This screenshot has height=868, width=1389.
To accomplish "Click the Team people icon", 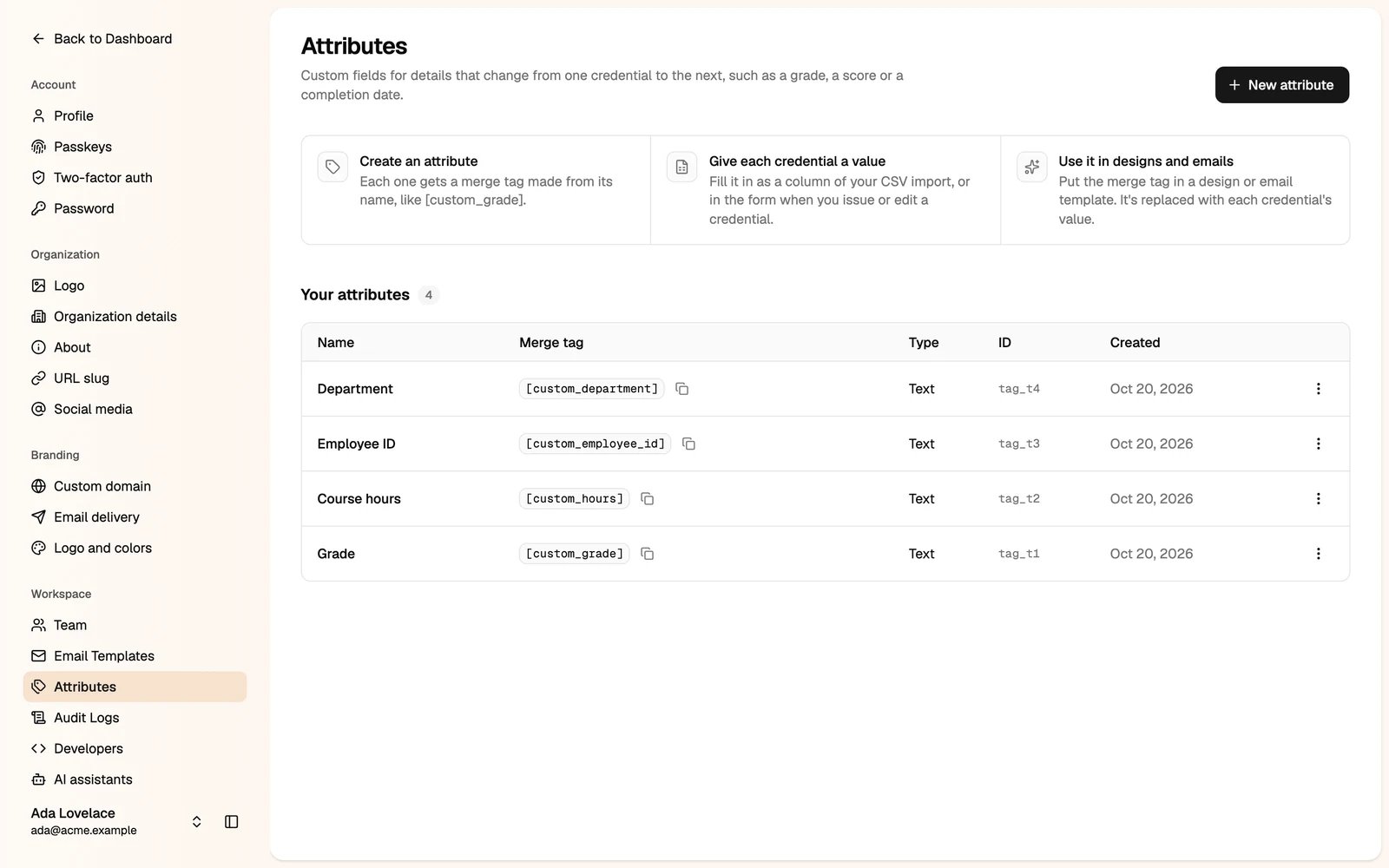I will click(x=38, y=625).
